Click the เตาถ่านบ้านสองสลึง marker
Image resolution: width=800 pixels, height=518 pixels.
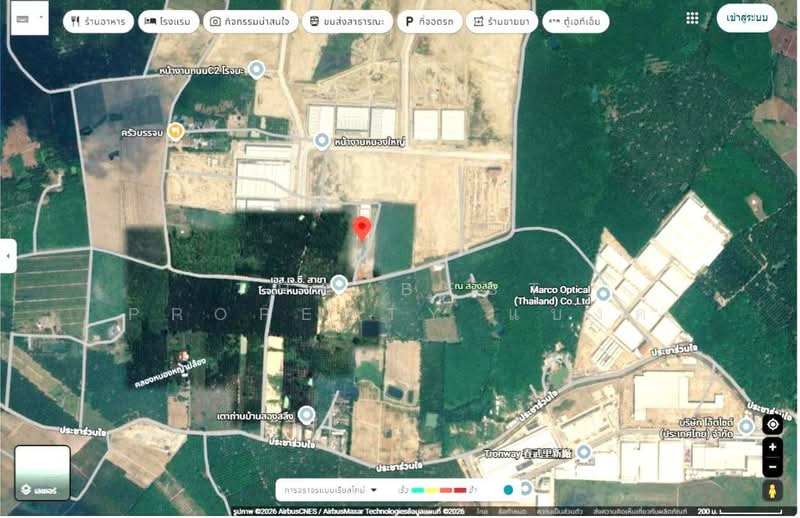click(x=306, y=415)
